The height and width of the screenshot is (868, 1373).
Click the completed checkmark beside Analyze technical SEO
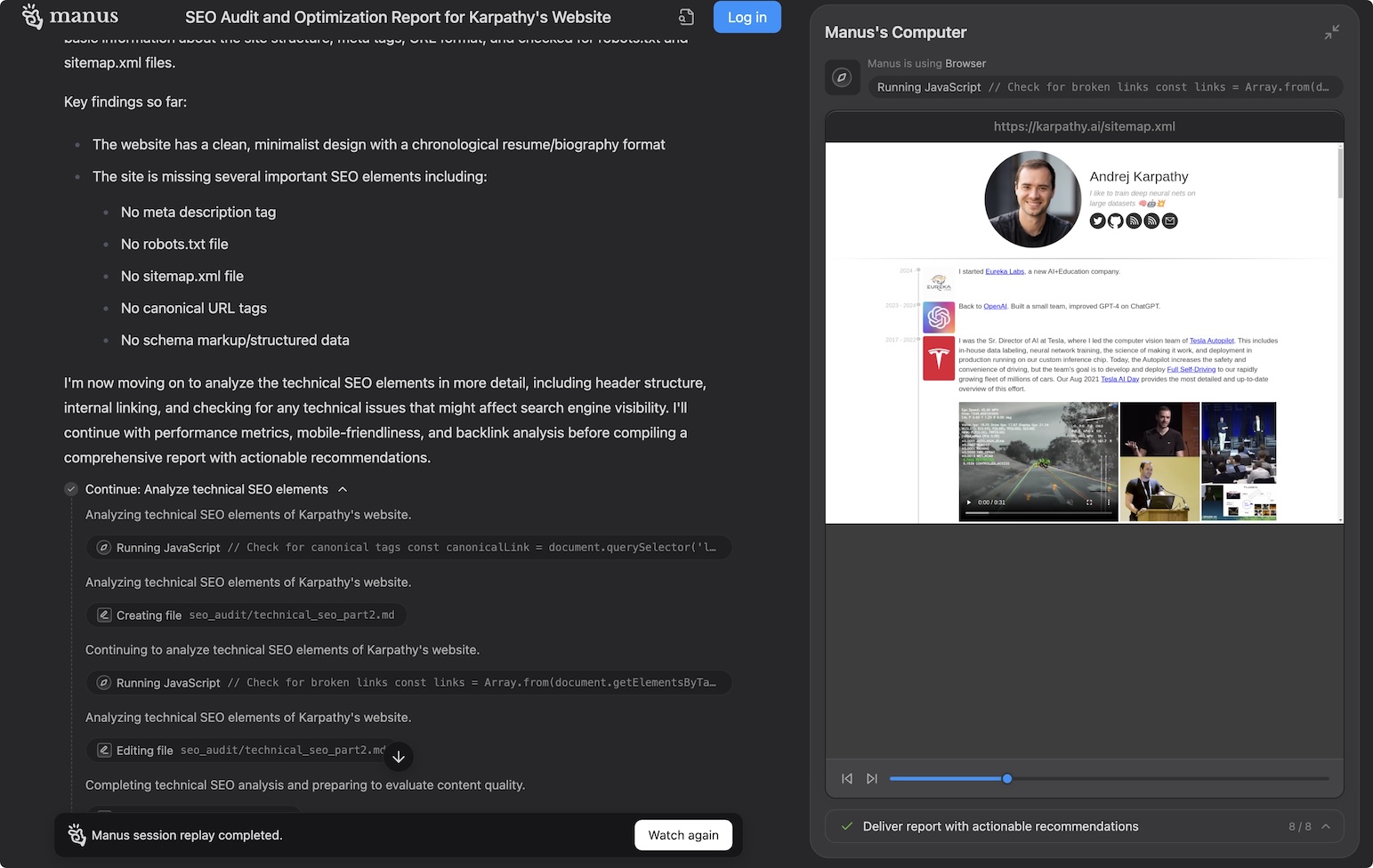pos(71,489)
